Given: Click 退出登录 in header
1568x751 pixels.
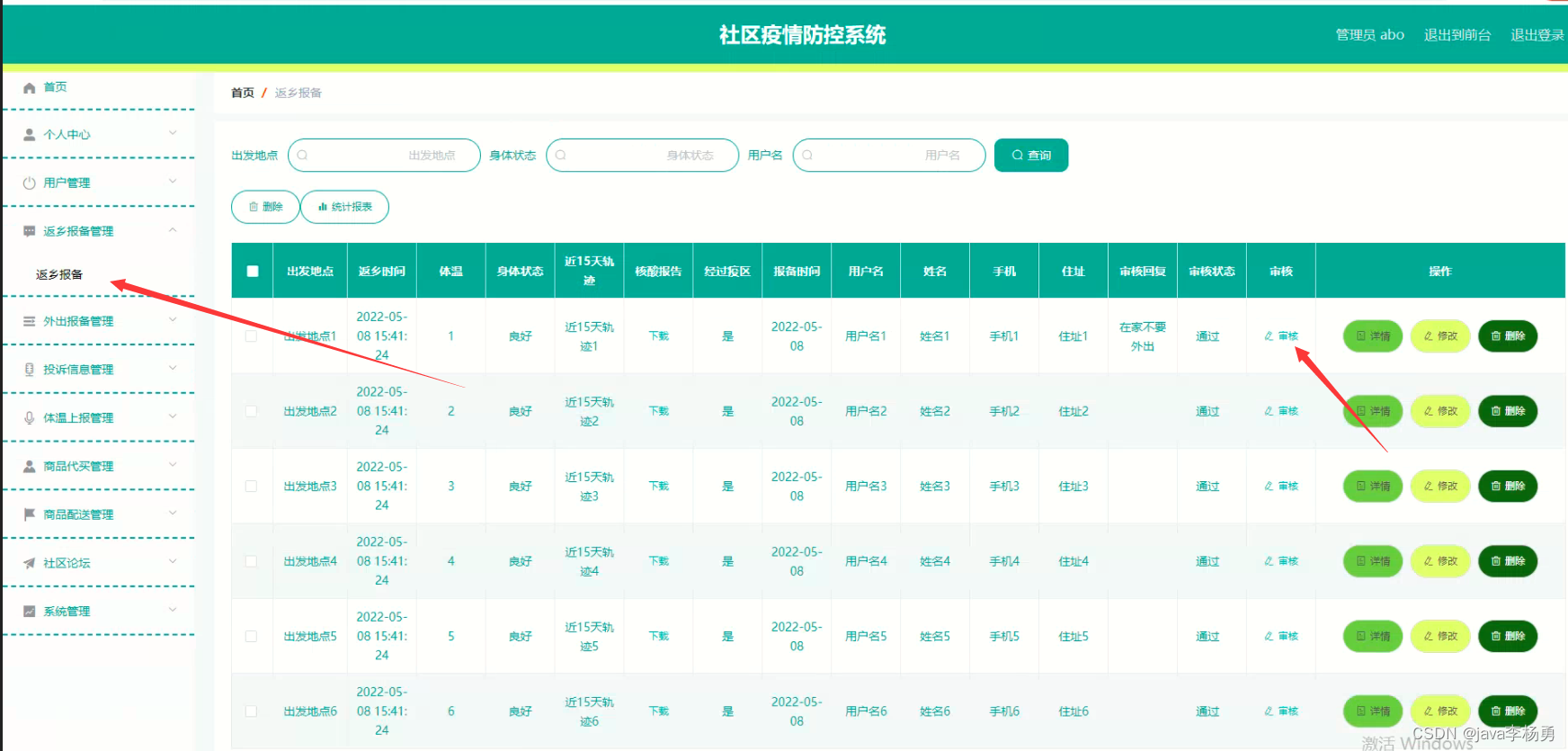Looking at the screenshot, I should (x=1537, y=35).
